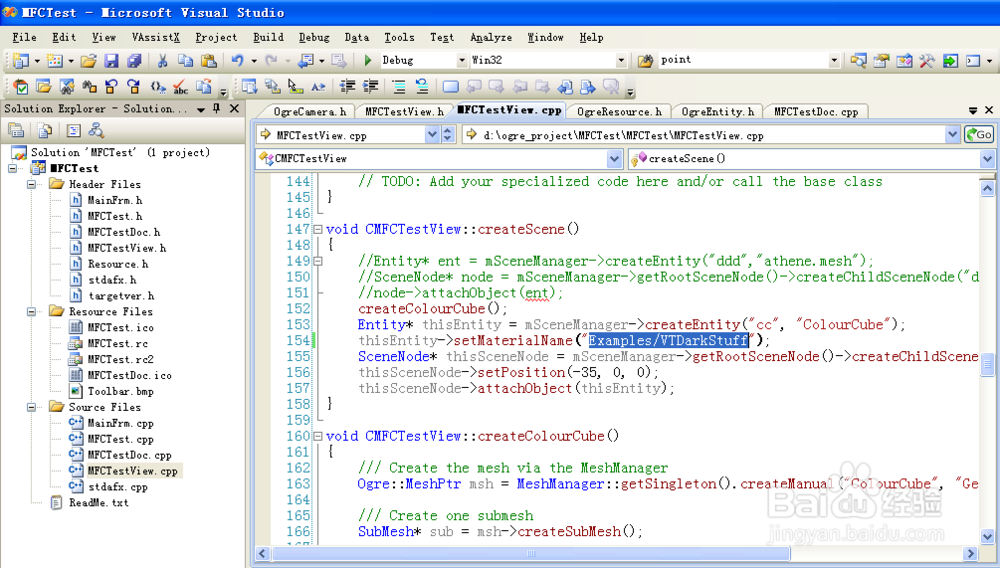The width and height of the screenshot is (1000, 568).
Task: Click the VAssistX braces insert icon
Action: click(158, 87)
